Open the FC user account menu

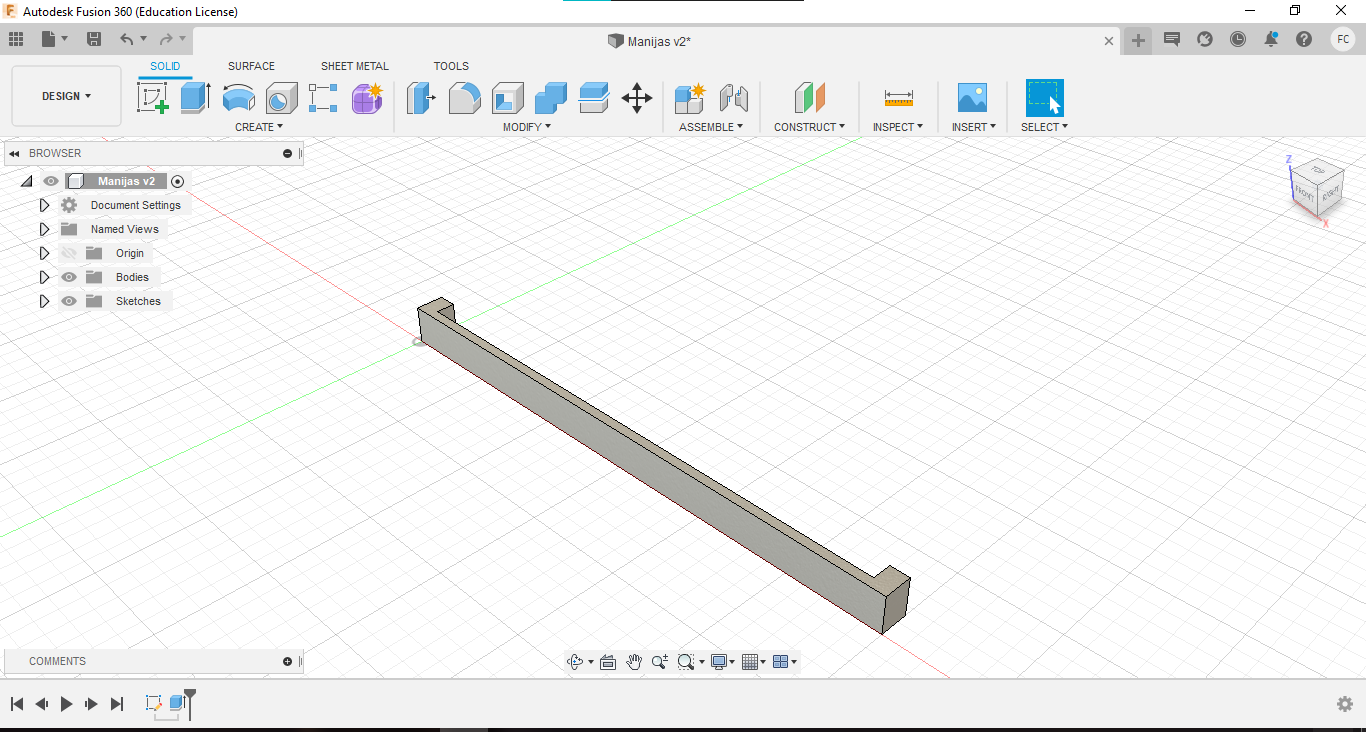pyautogui.click(x=1342, y=39)
